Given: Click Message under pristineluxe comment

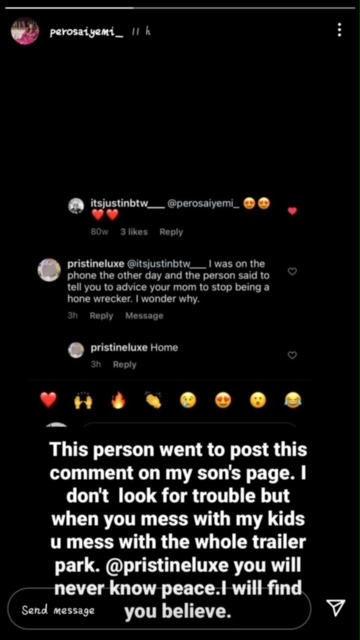Looking at the screenshot, I should click(144, 316).
